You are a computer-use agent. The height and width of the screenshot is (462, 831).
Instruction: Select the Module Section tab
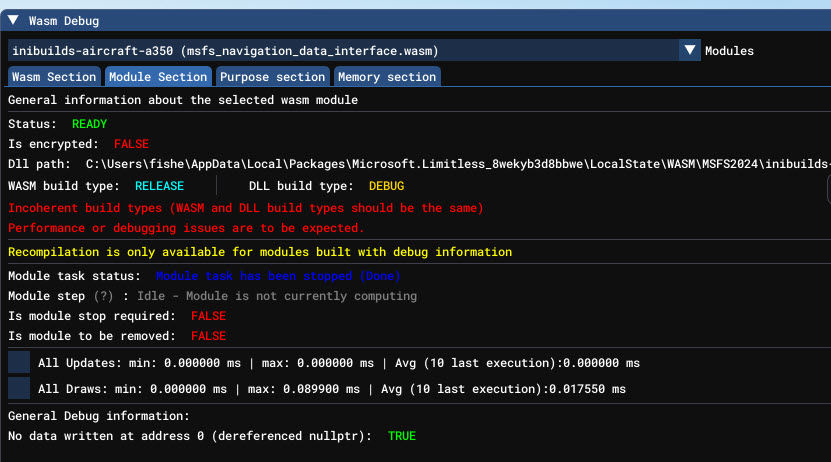pos(158,77)
